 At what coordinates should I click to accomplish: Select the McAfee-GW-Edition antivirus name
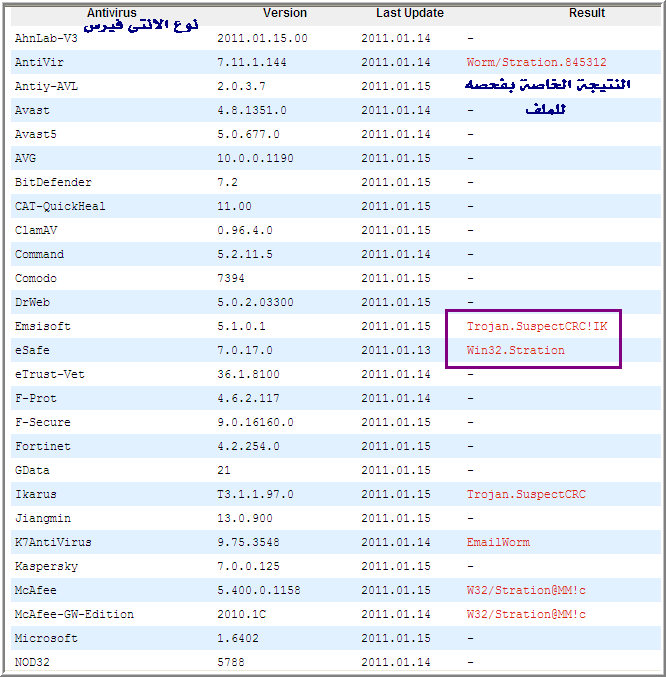coord(74,614)
